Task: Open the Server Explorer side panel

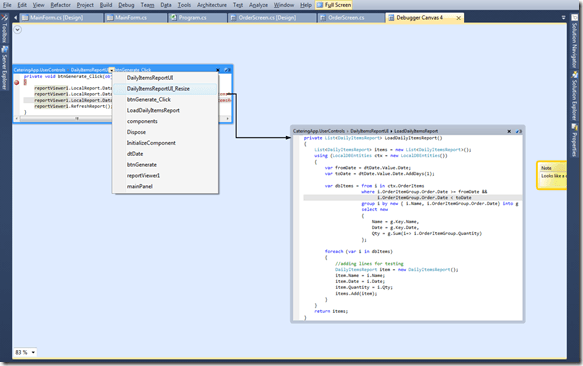Action: 4,68
